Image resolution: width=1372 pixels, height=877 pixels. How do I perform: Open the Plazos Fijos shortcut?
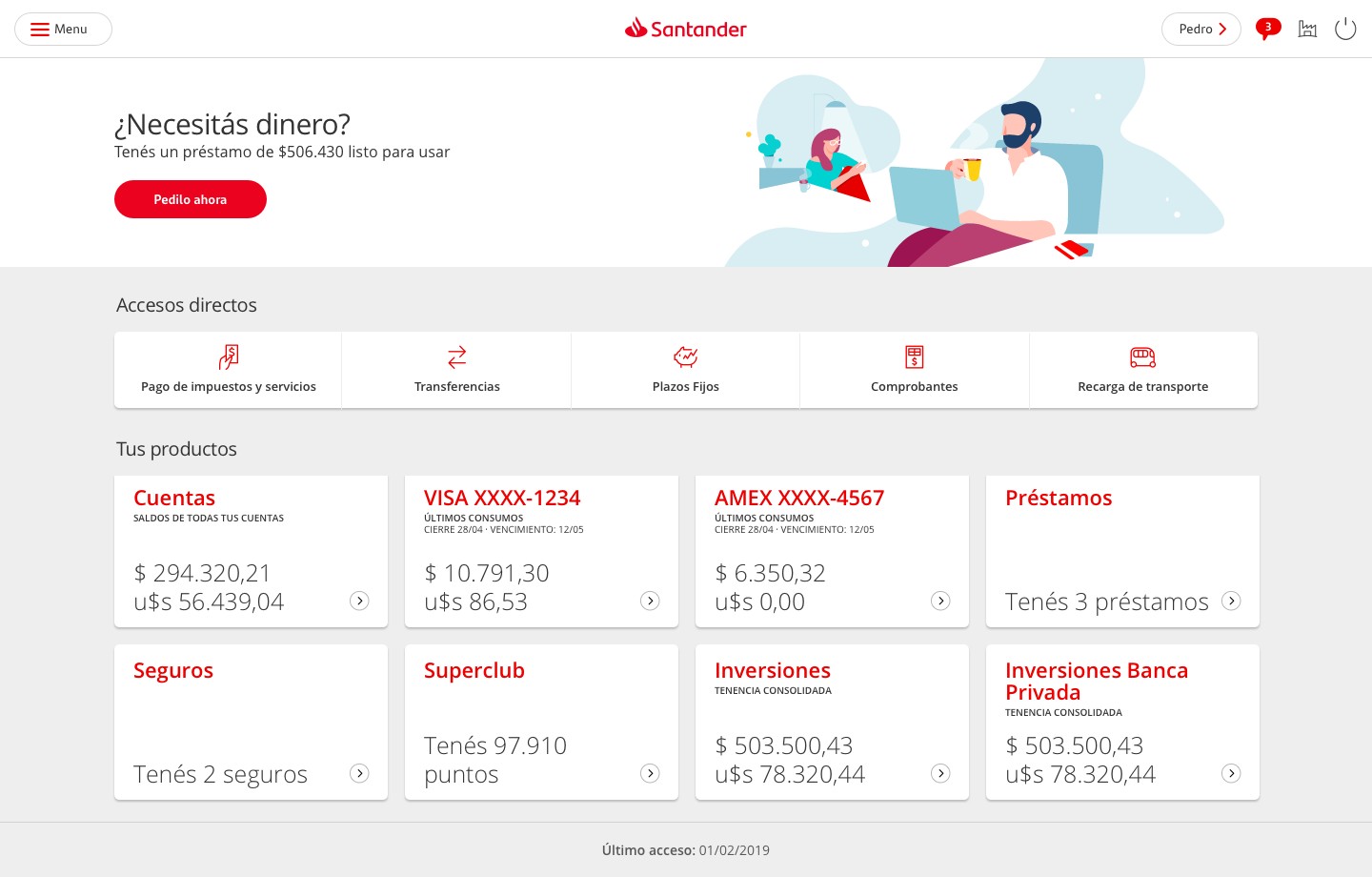(686, 370)
